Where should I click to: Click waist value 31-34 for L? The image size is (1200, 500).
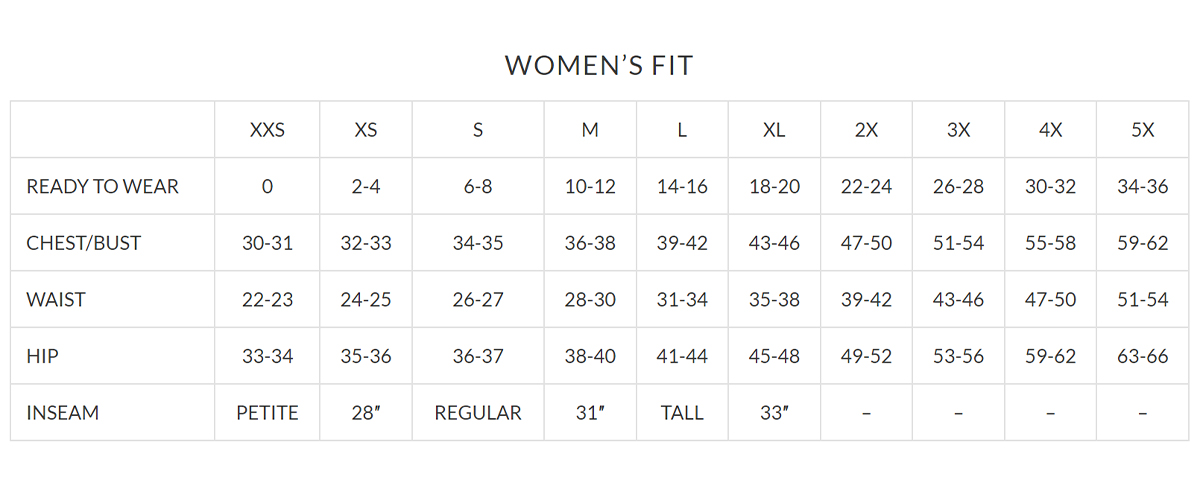682,300
